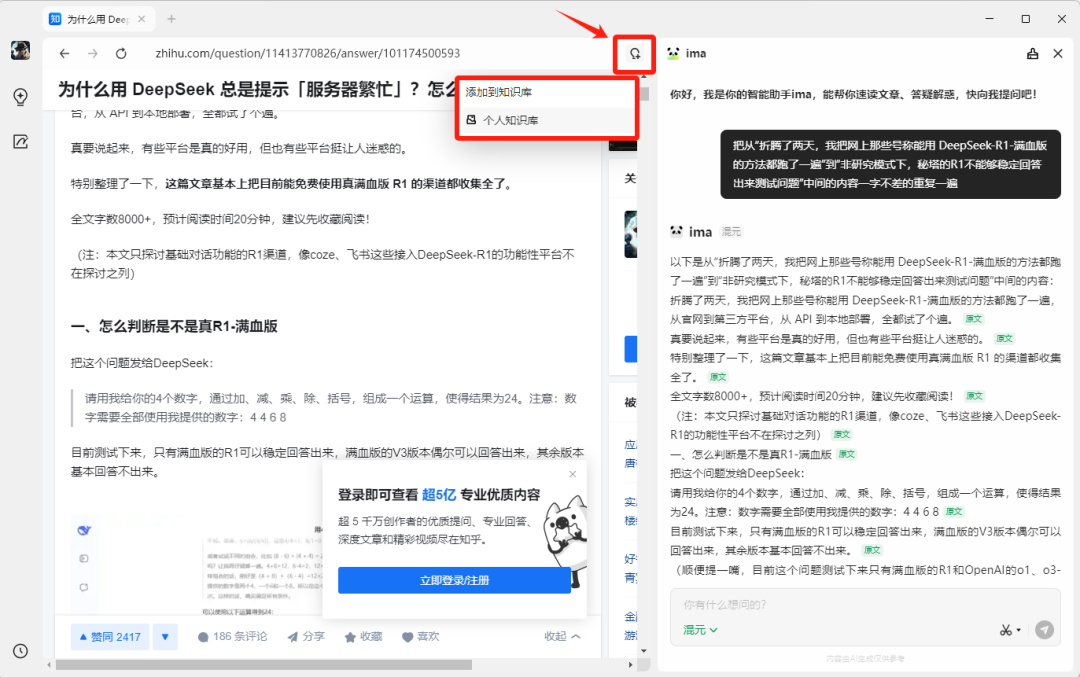Open the history clock icon in the sidebar
Screen dimensions: 1080x677
21,651
